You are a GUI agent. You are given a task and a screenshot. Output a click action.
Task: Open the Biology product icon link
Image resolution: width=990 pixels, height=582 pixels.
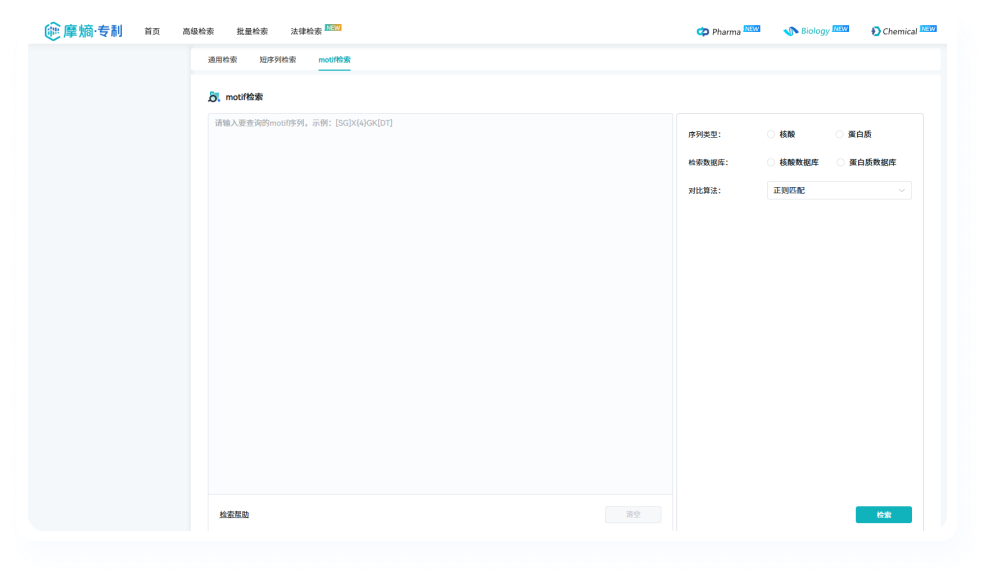click(790, 31)
